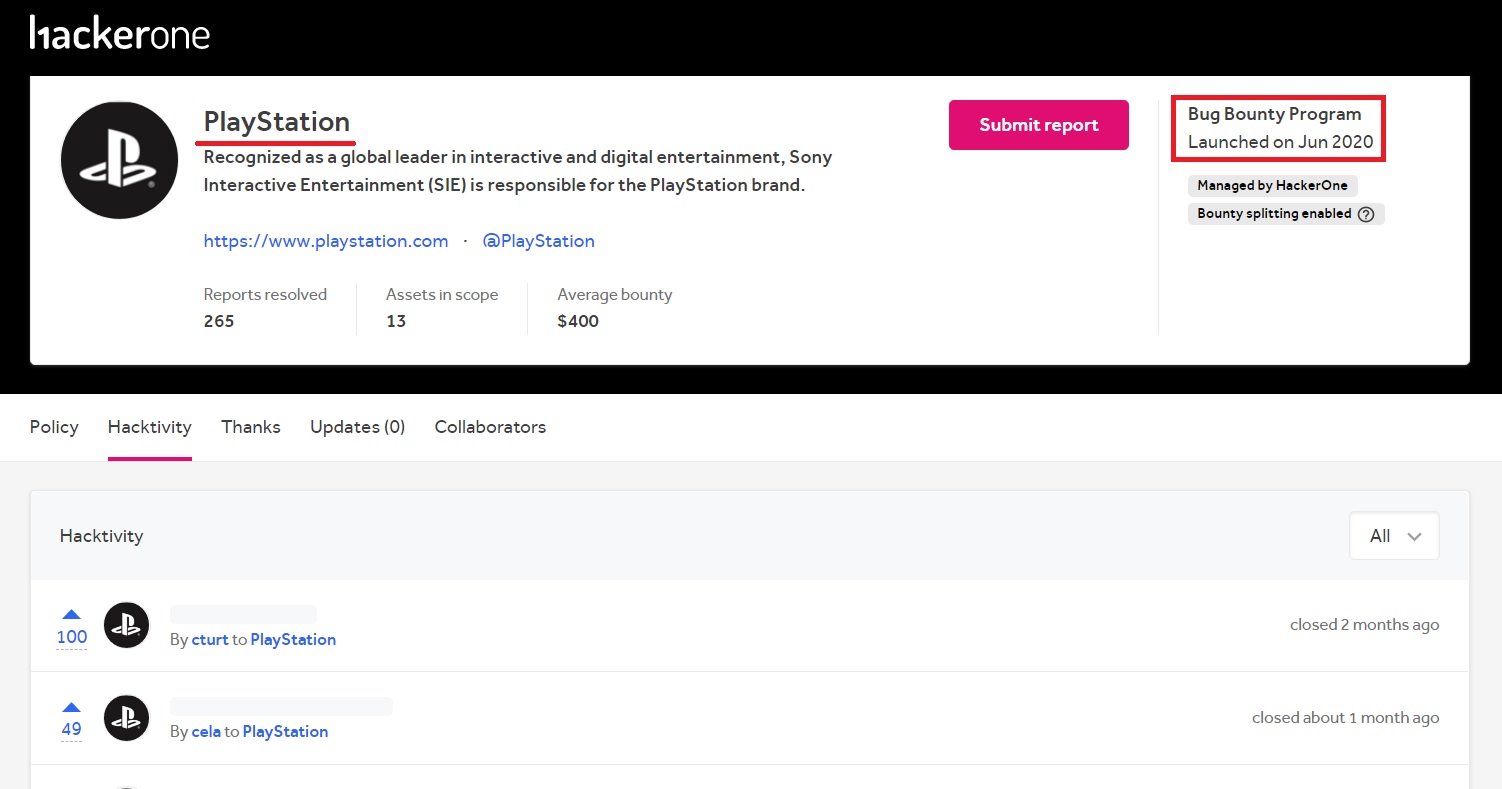The height and width of the screenshot is (789, 1502).
Task: Click 'Launched on Jun 2020' text
Action: pyautogui.click(x=1281, y=142)
